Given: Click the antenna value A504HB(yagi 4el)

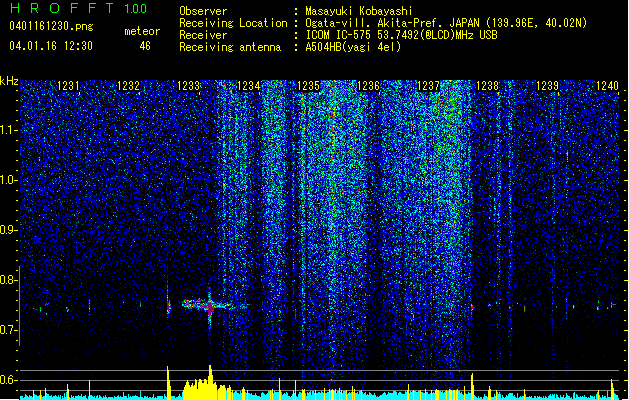Looking at the screenshot, I should (353, 47).
